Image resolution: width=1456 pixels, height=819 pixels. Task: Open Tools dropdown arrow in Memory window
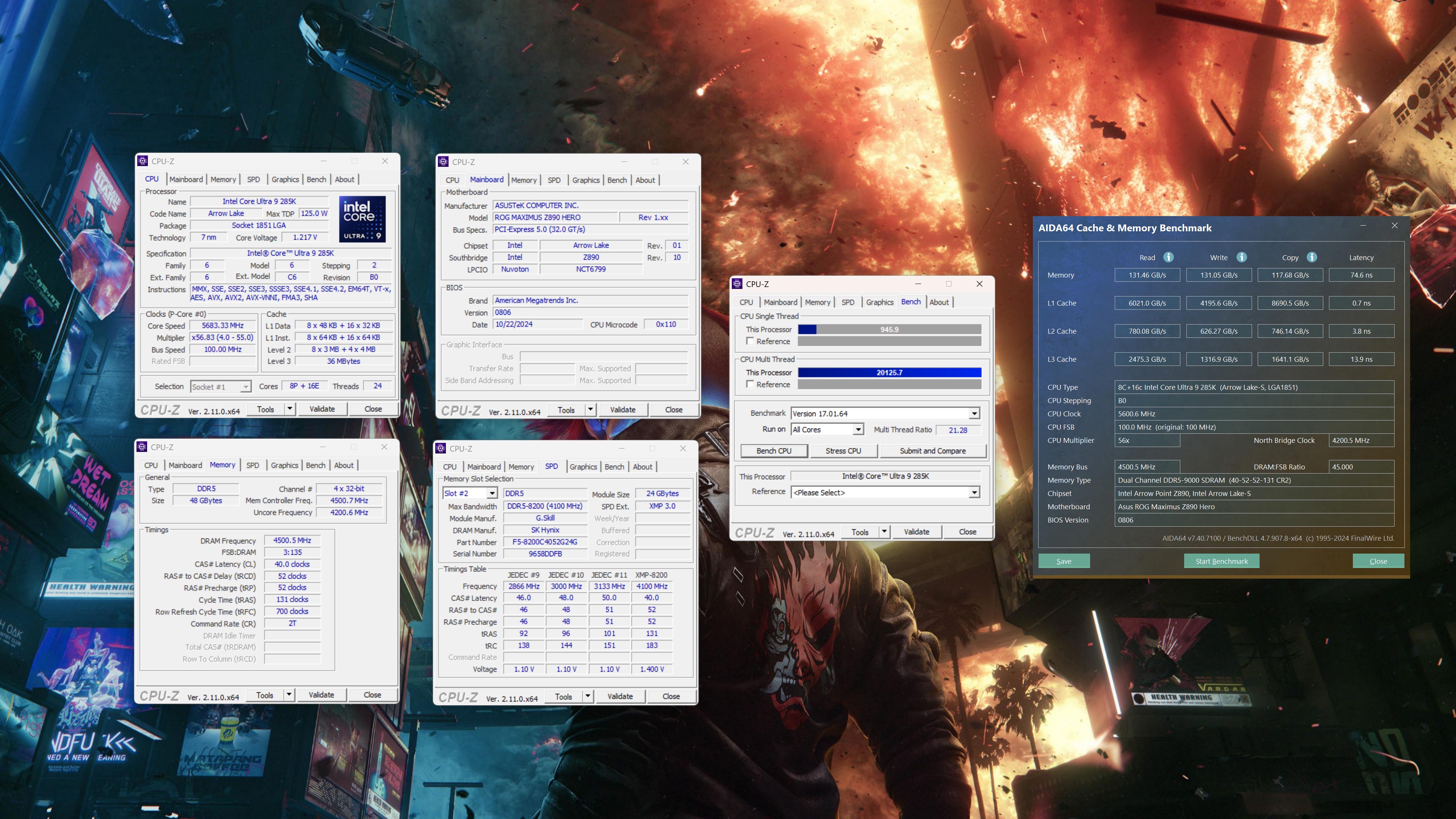point(289,695)
